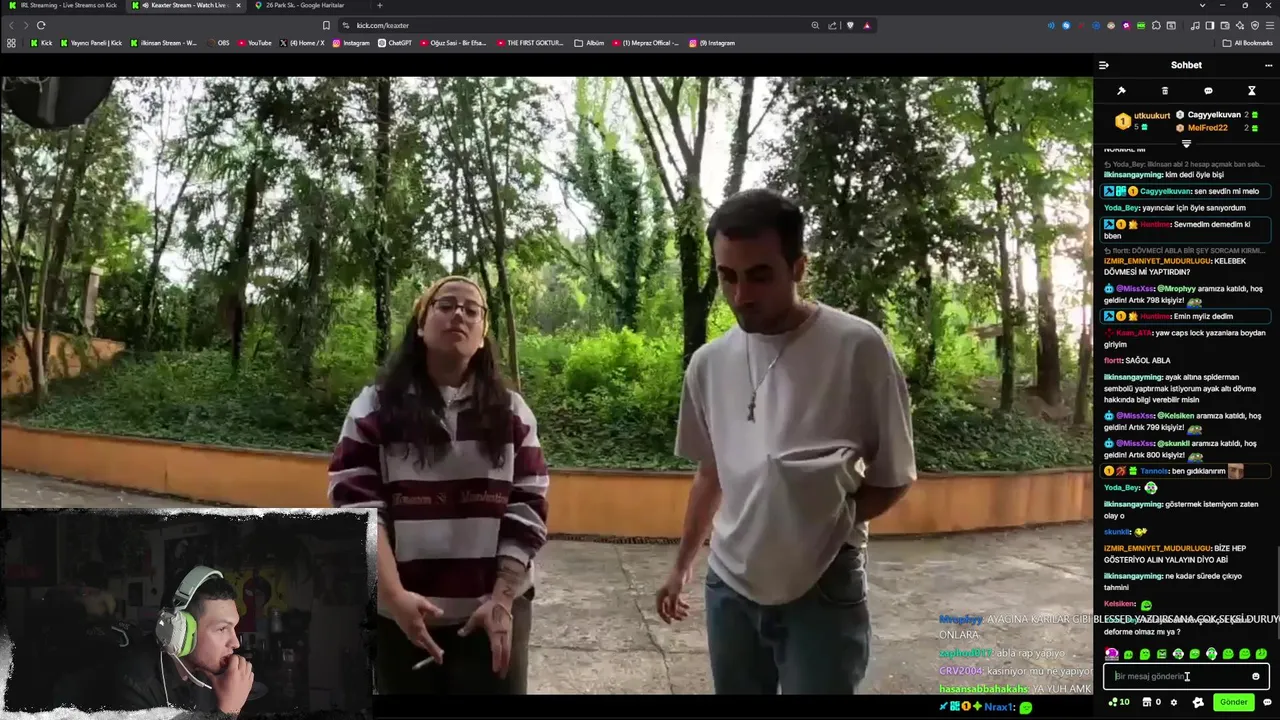Open the Yayıncı Paneli | Kick bookmark
The height and width of the screenshot is (720, 1280).
pos(90,43)
